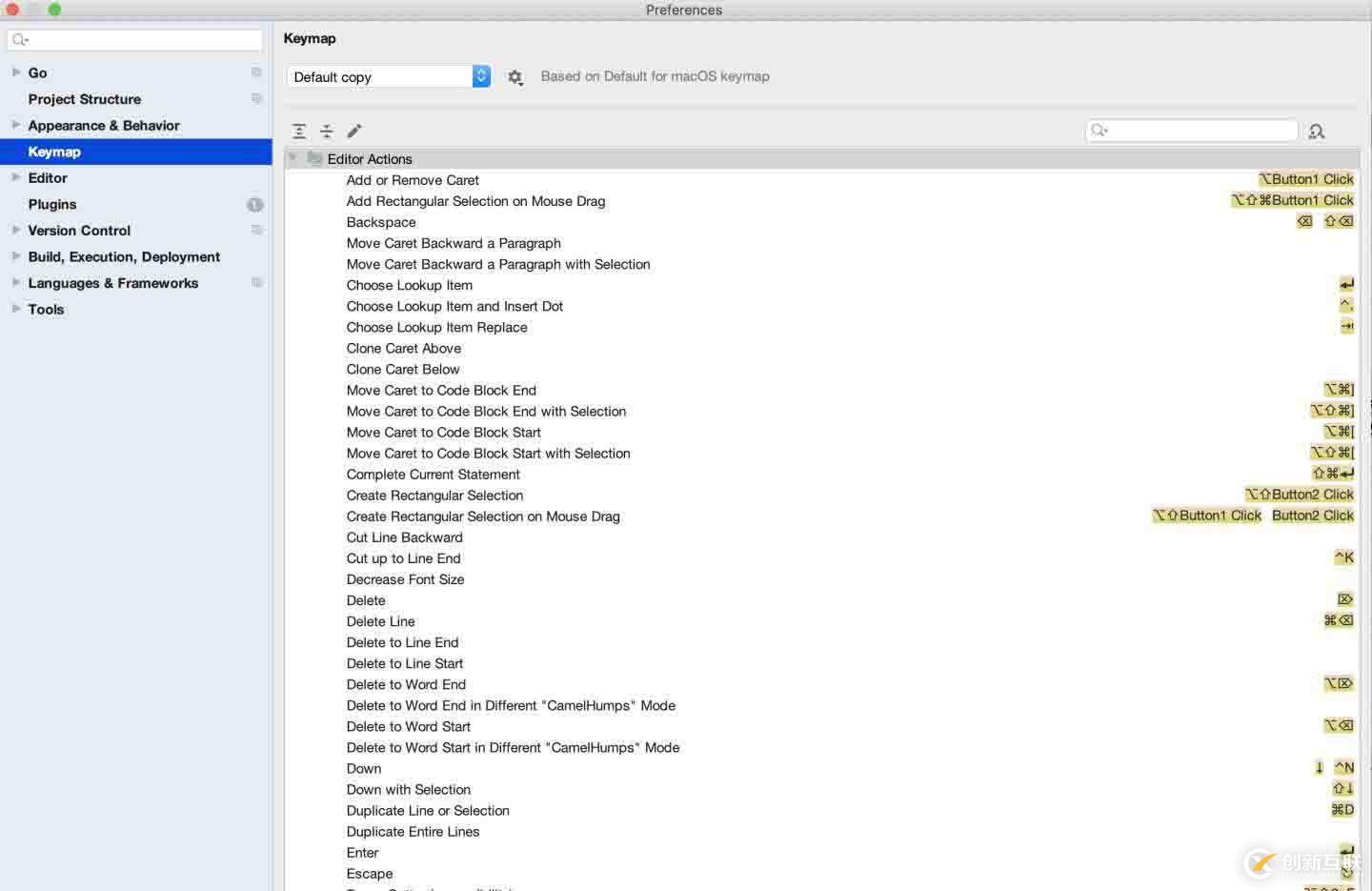
Task: Select the Add or Remove Caret action
Action: (x=413, y=180)
